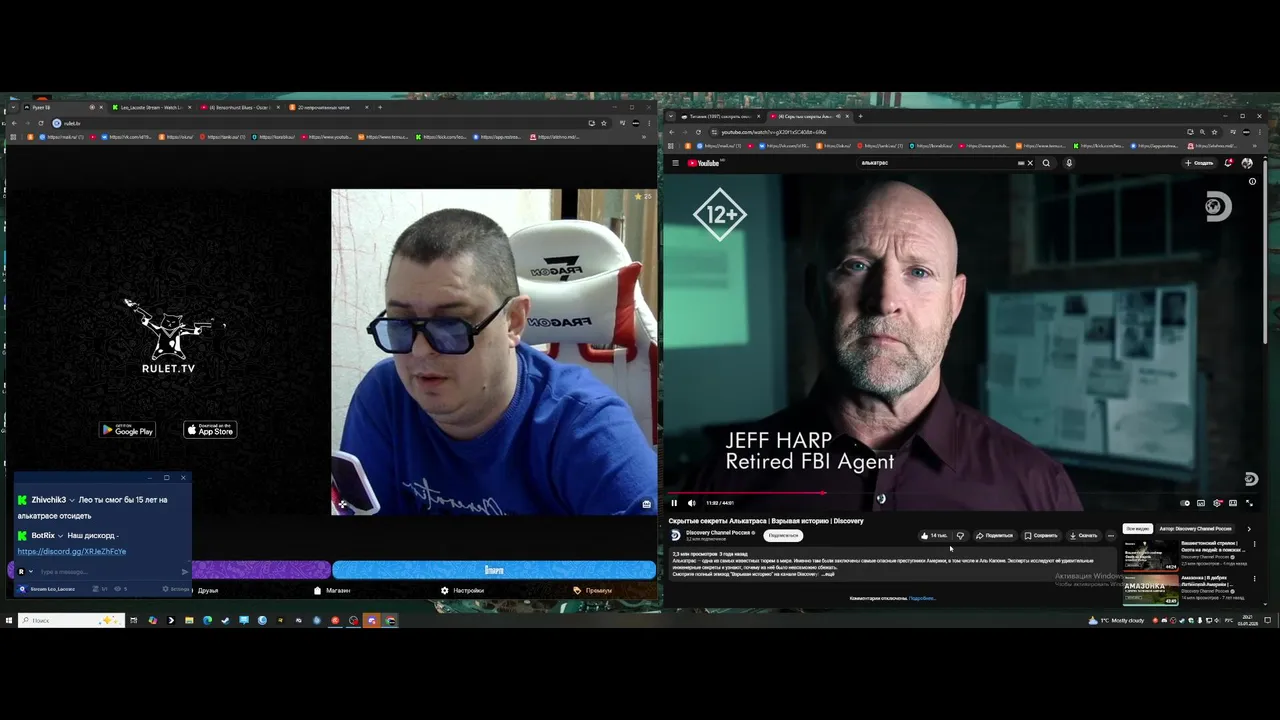The width and height of the screenshot is (1280, 720).
Task: Seek along the YouTube video progress bar
Action: click(x=963, y=493)
